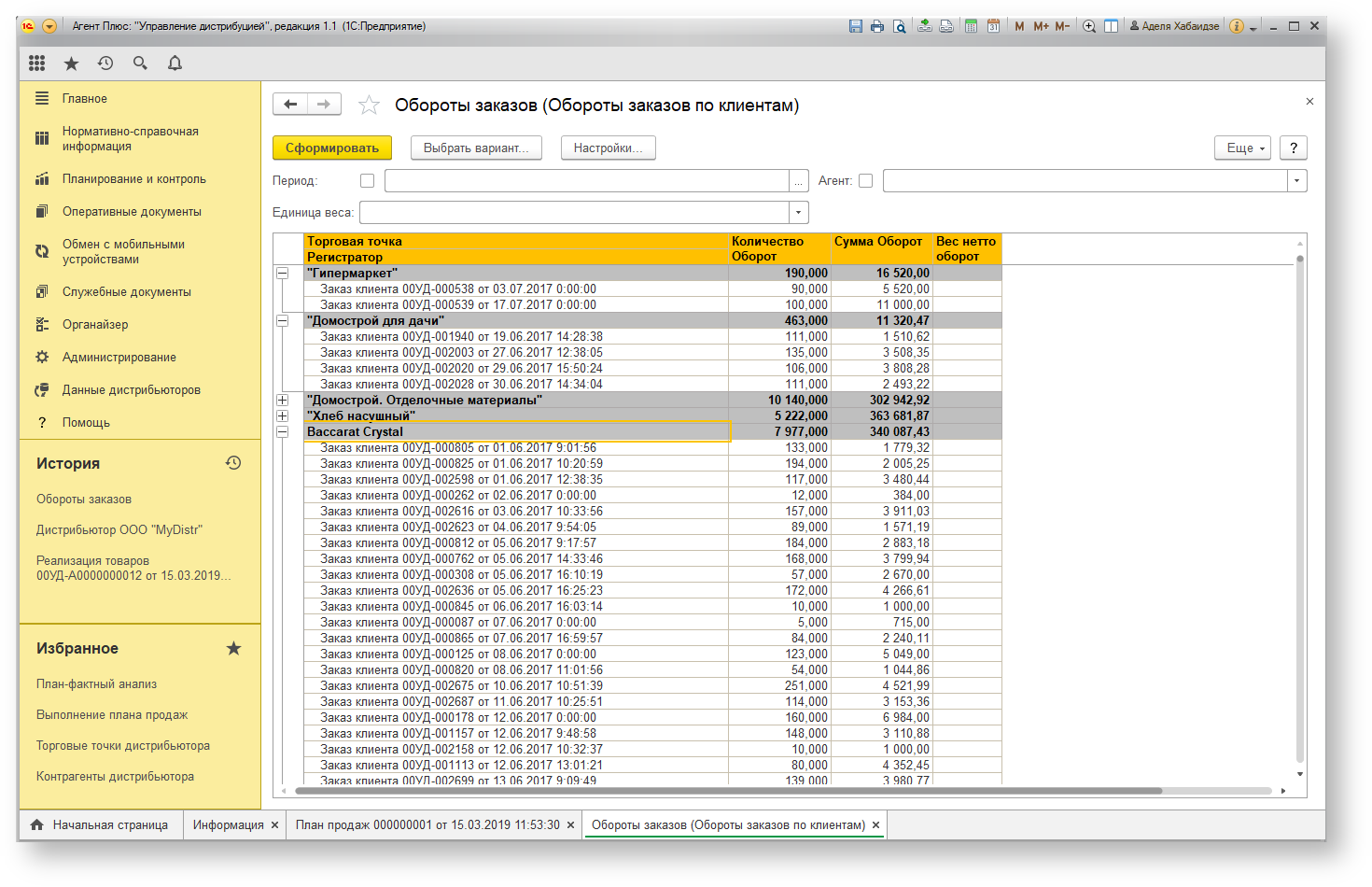
Task: Open Оборотызаказов history link
Action: pyautogui.click(x=84, y=499)
